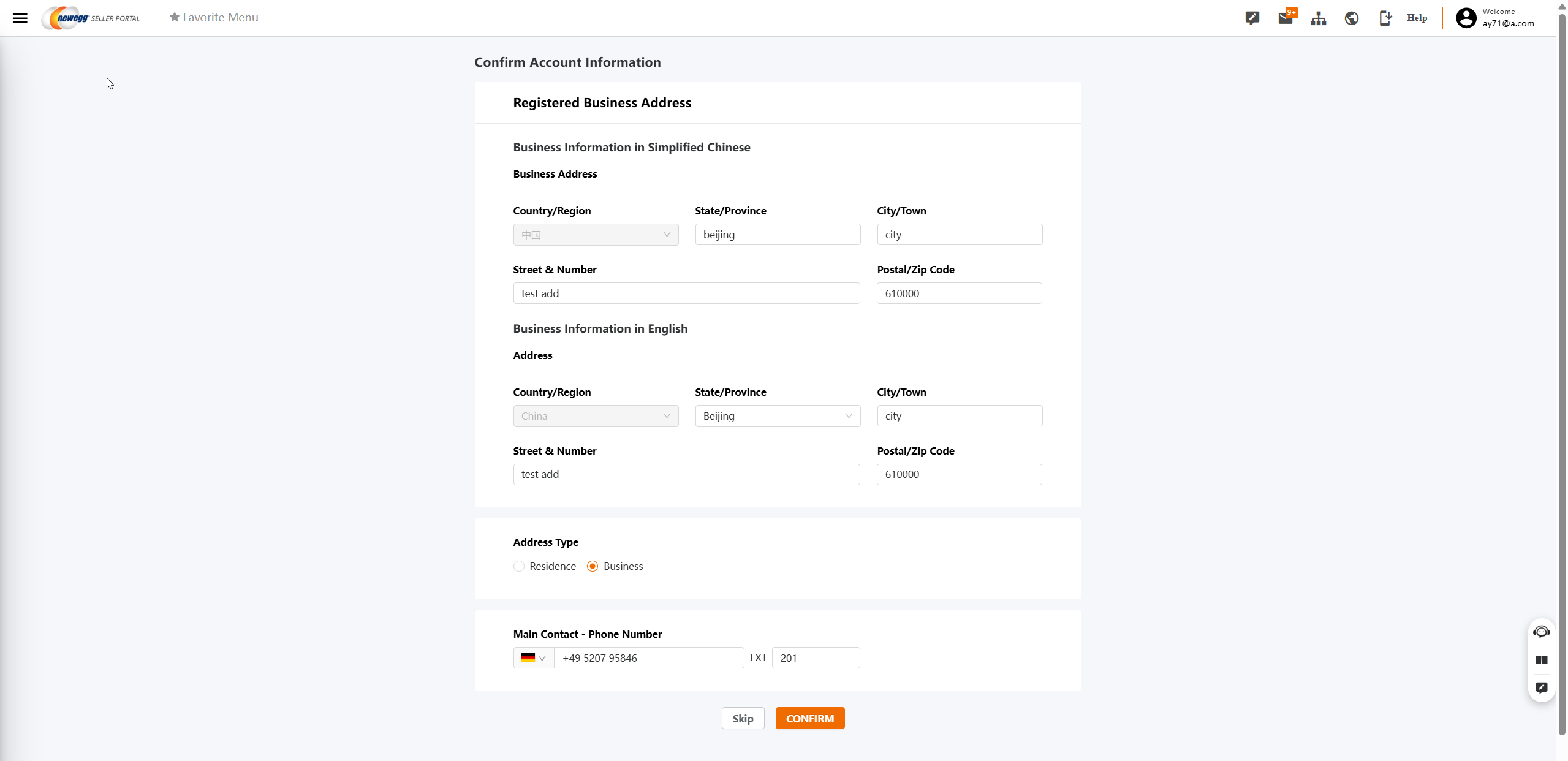Open the sitemap hierarchy icon
This screenshot has width=1568, height=761.
pos(1319,18)
